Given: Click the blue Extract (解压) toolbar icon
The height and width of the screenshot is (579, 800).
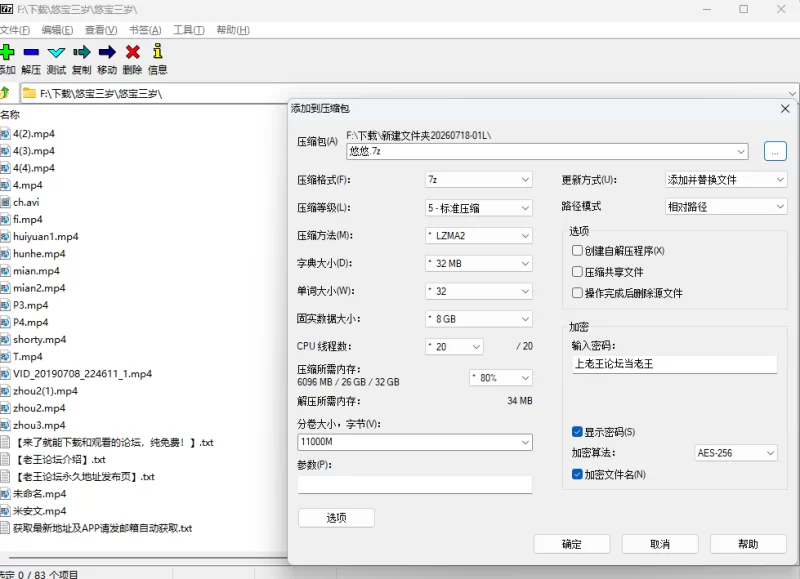Looking at the screenshot, I should coord(31,52).
